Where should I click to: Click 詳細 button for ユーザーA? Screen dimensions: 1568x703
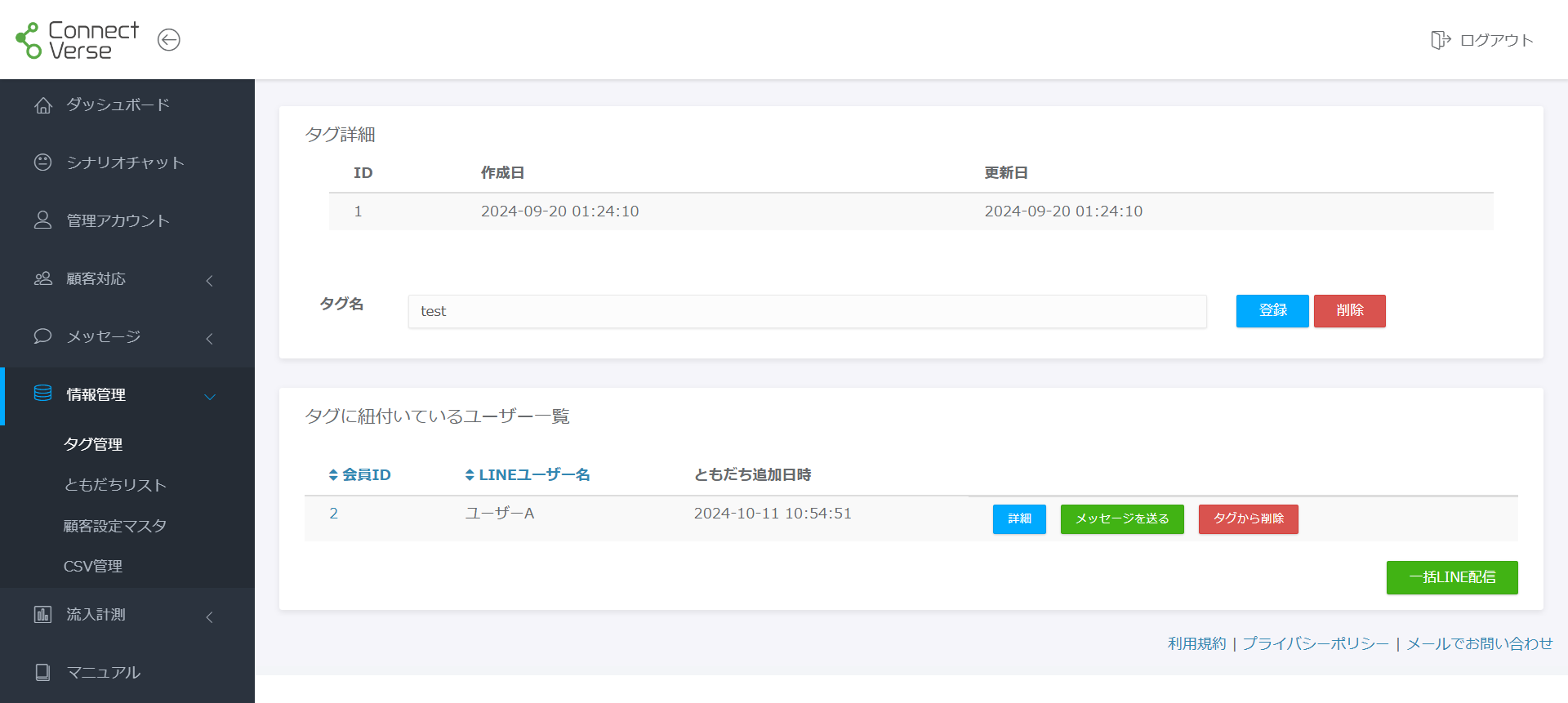1019,519
